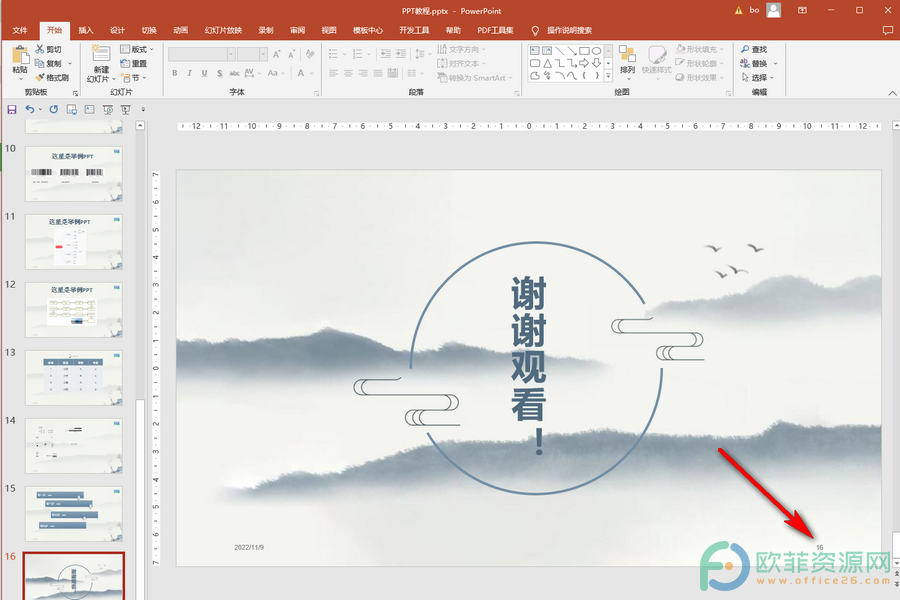Click the Undo arrow in quick access toolbar
The width and height of the screenshot is (900, 600).
(30, 109)
